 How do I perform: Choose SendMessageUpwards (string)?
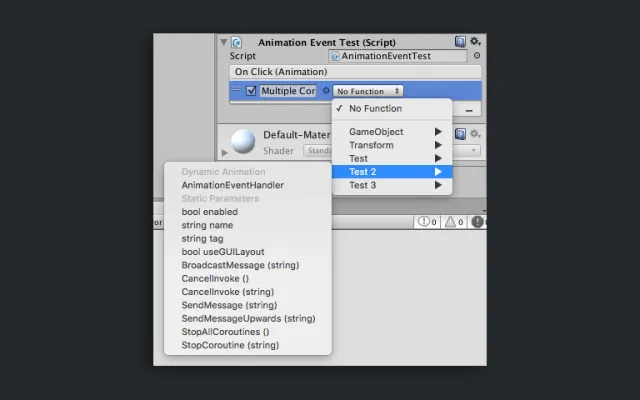click(248, 318)
